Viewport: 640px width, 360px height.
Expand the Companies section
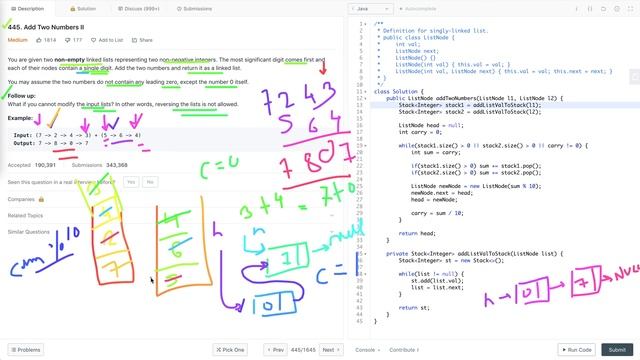pos(21,199)
